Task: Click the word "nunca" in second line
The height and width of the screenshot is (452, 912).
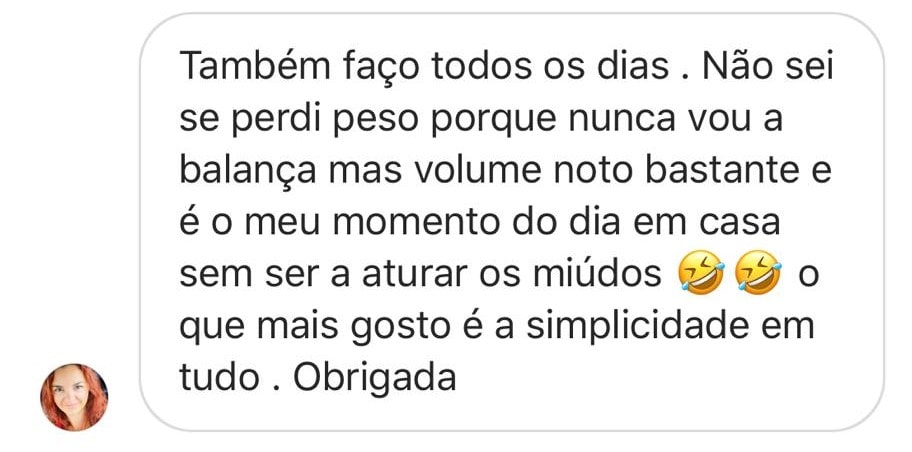Action: click(x=623, y=119)
